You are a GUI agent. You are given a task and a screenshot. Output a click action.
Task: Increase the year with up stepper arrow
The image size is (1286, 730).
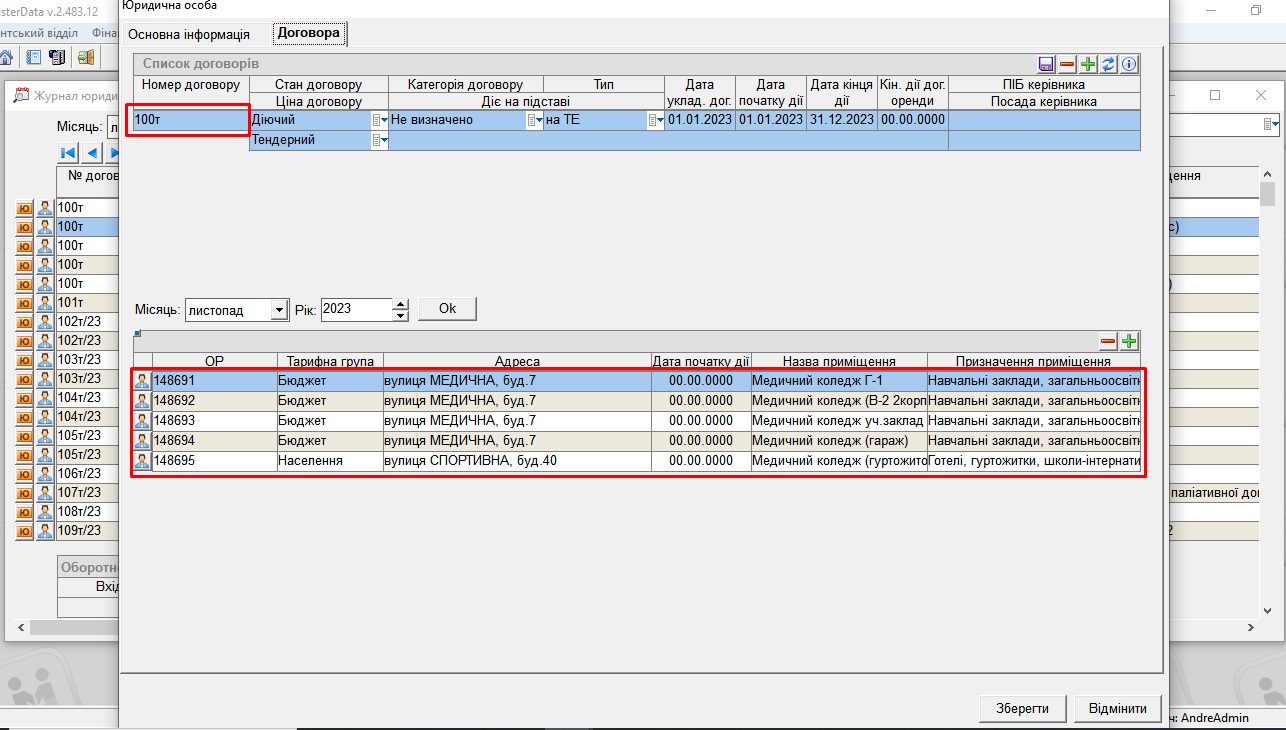point(401,304)
